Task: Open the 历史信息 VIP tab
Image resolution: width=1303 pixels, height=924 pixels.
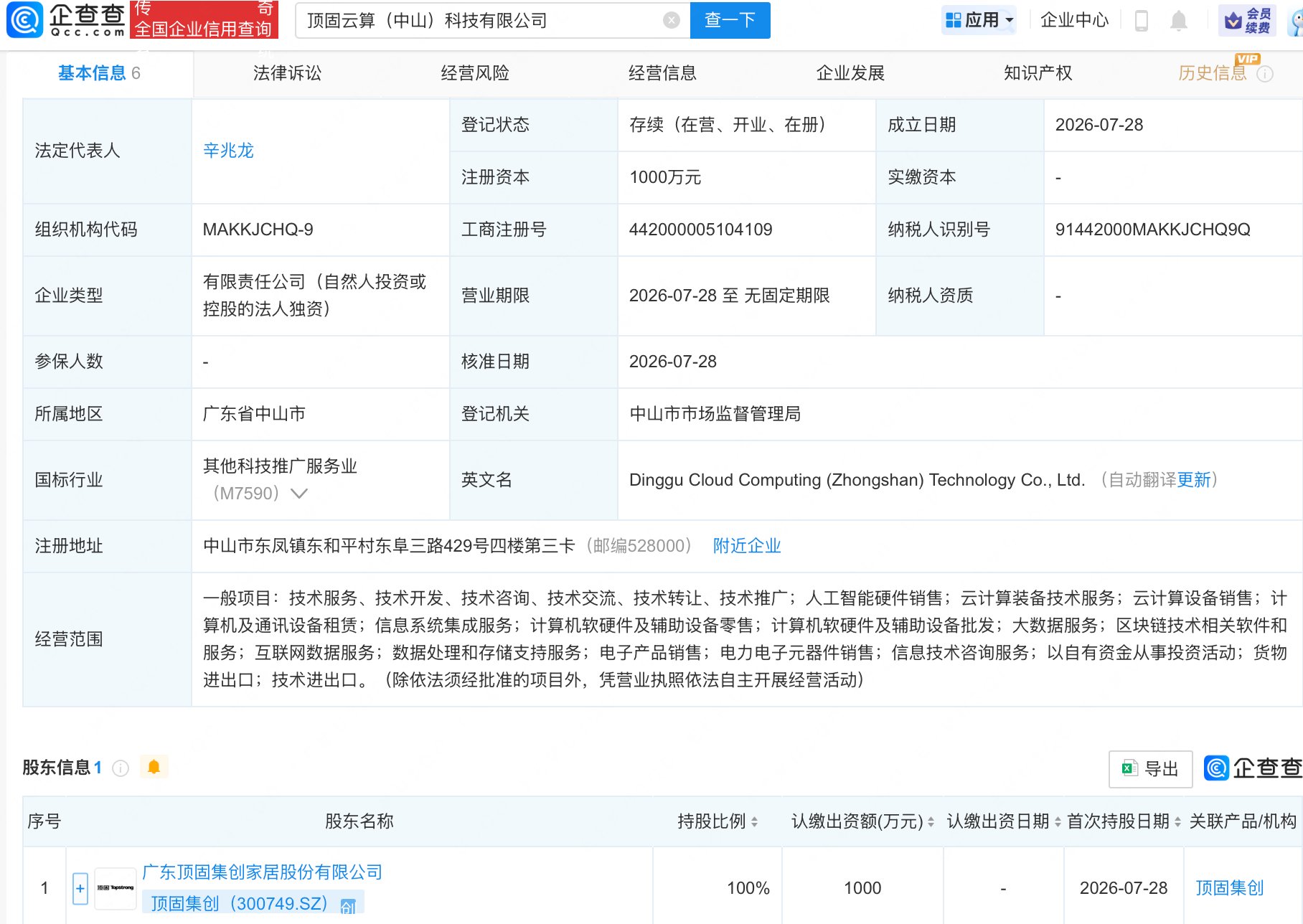Action: (1213, 73)
